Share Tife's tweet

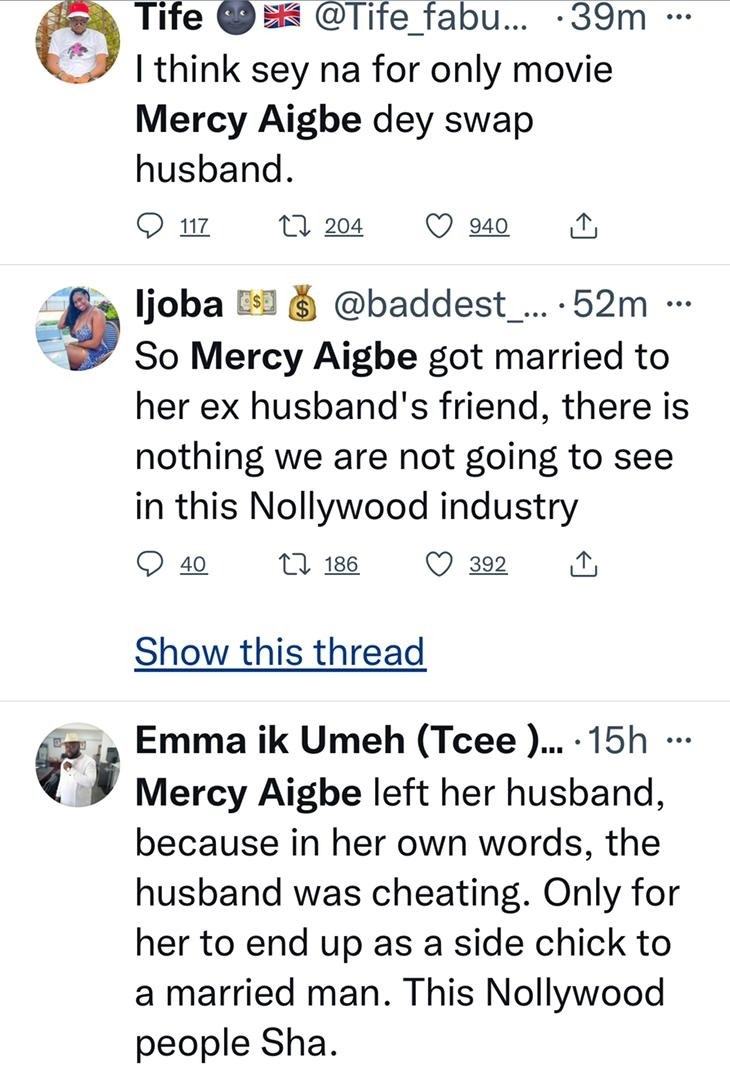point(583,228)
